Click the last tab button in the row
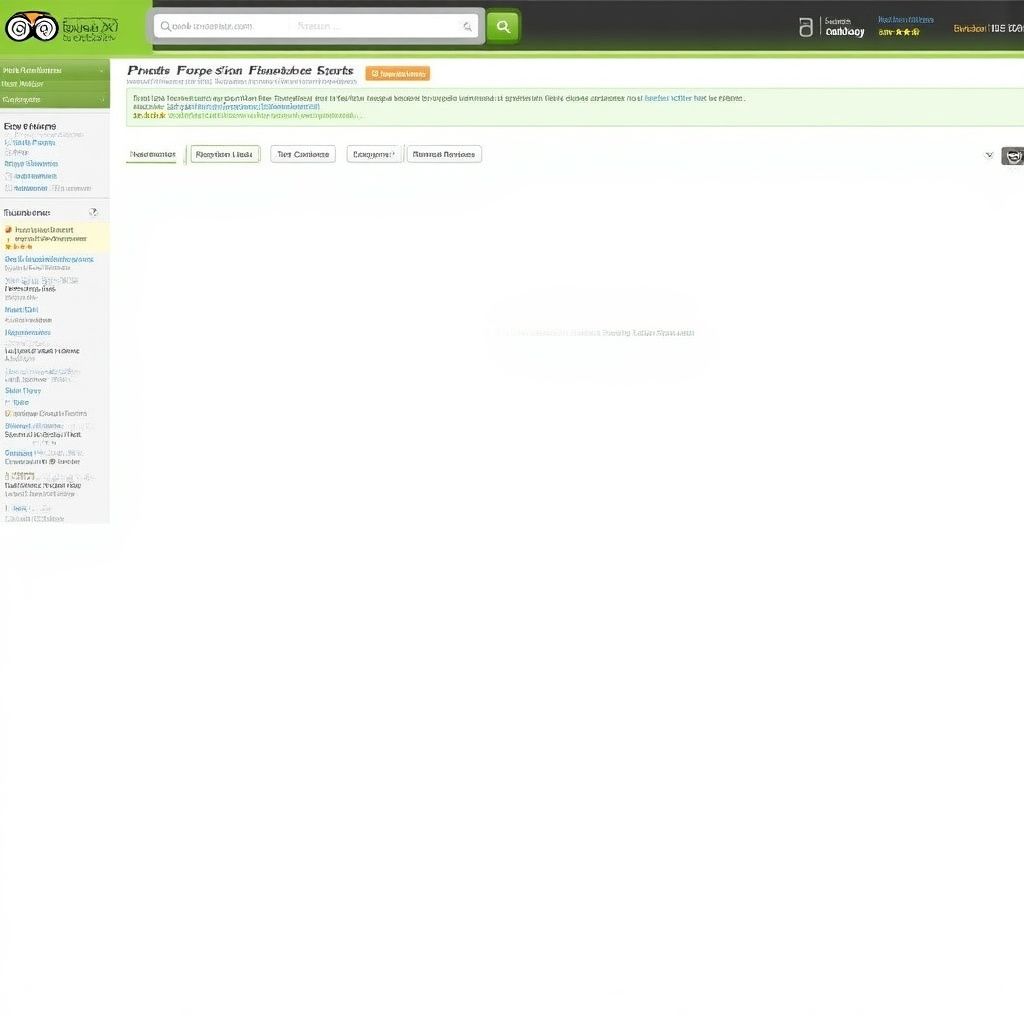1024x1024 pixels. [x=444, y=155]
